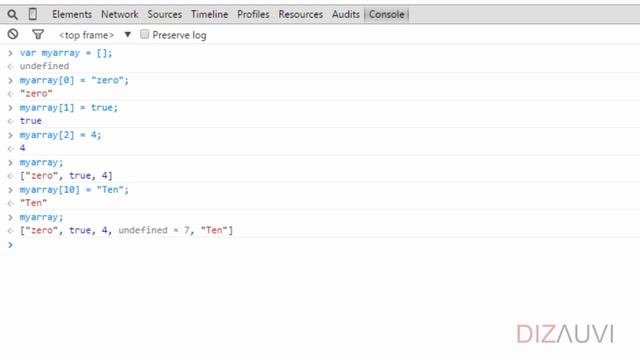Screen dimensions: 640x360
Task: Select the Profiles tab
Action: pos(253,14)
